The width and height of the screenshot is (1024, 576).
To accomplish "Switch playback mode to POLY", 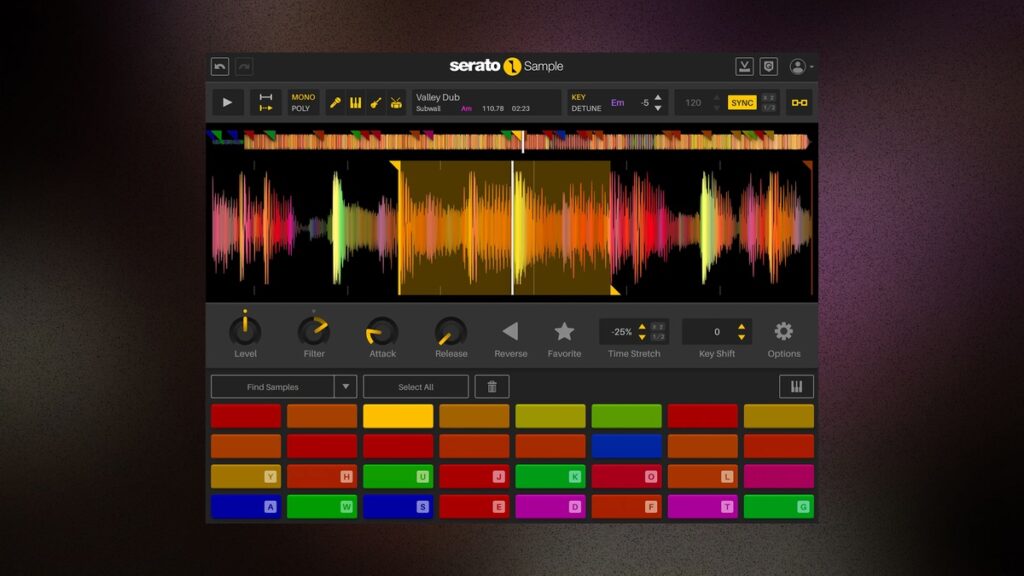I will click(x=300, y=110).
